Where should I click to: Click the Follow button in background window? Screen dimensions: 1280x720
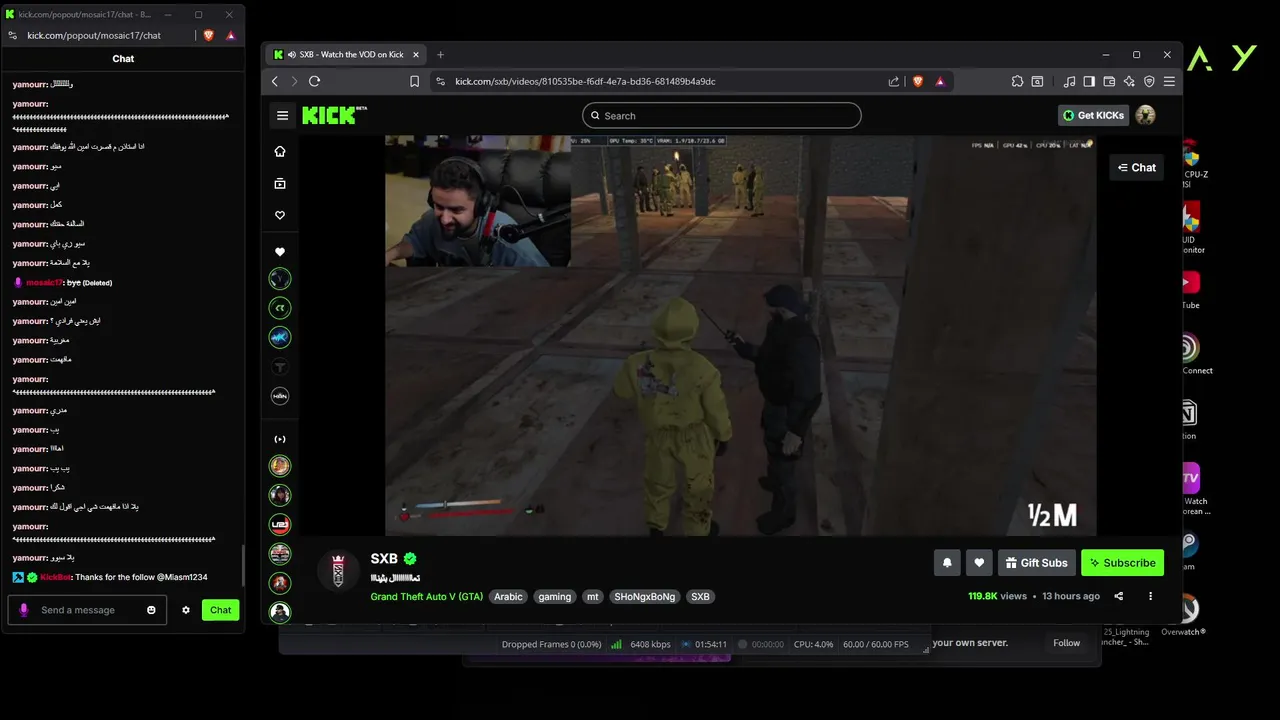[1066, 643]
